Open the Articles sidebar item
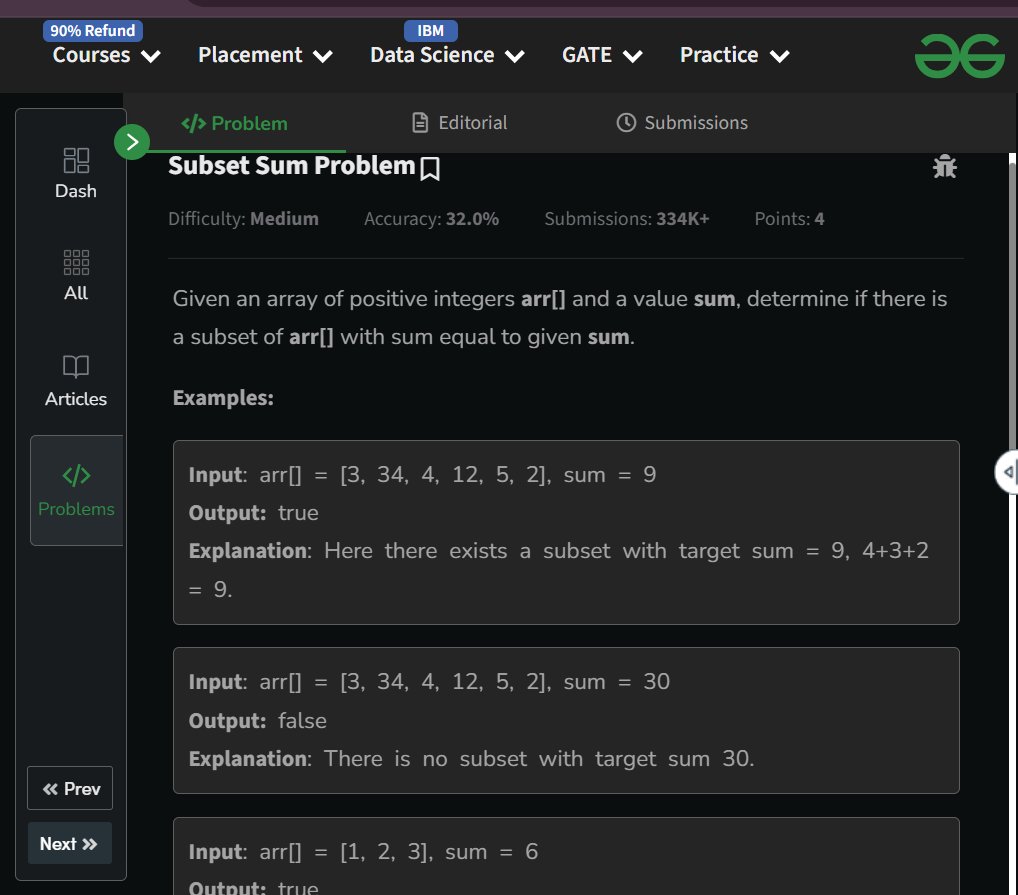 [76, 381]
